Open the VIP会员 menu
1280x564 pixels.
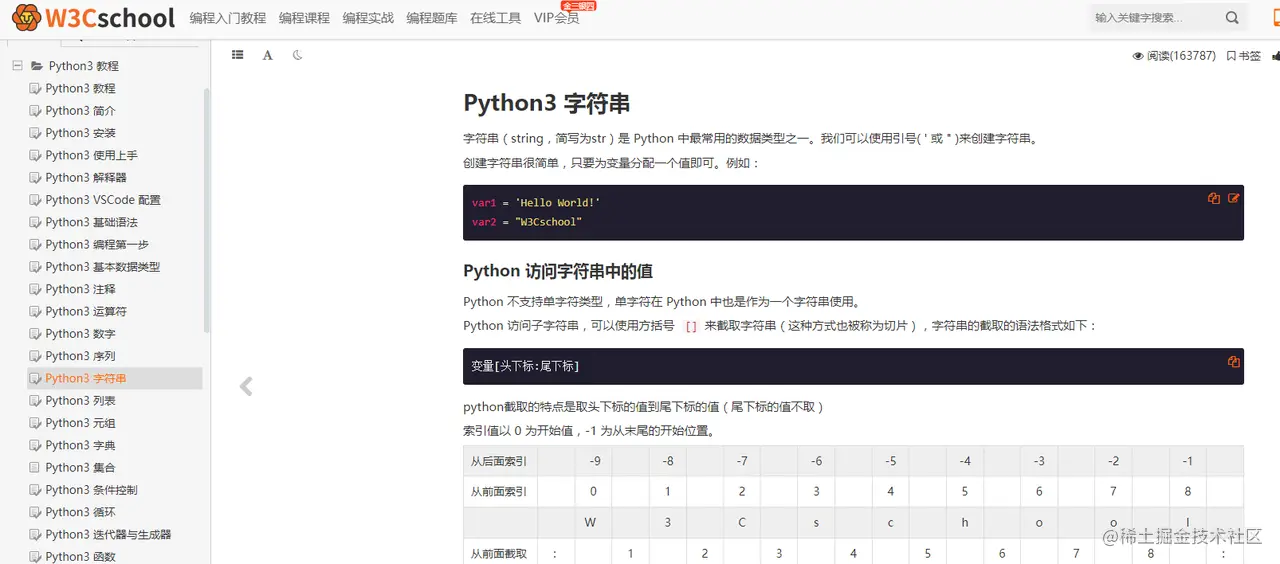pos(557,18)
